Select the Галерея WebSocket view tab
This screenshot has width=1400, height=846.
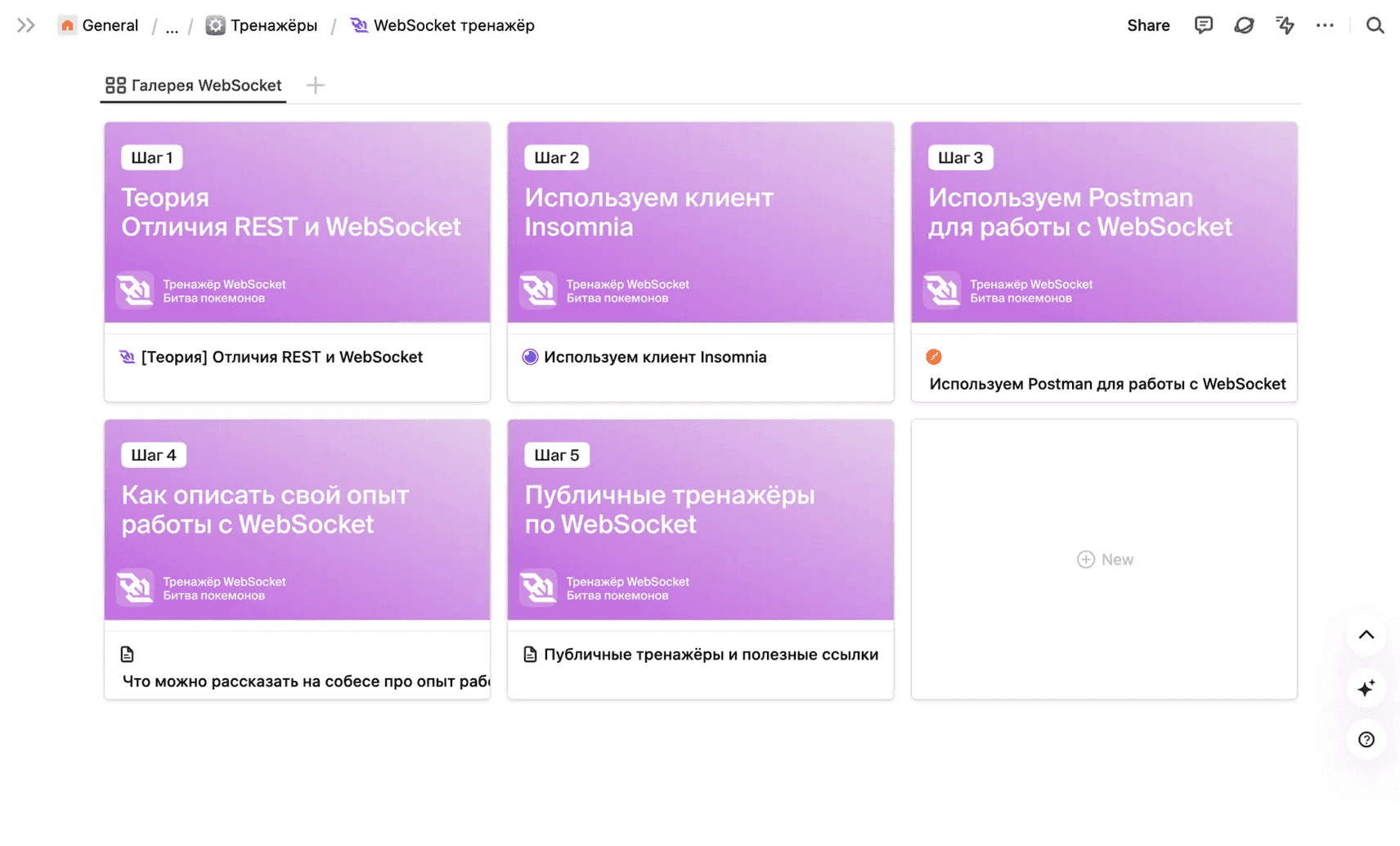point(194,85)
